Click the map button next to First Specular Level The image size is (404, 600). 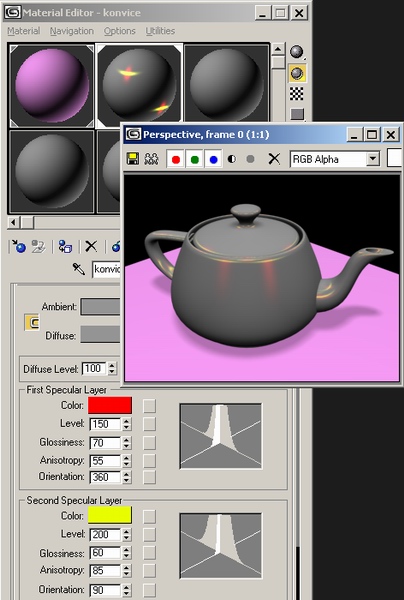(x=149, y=424)
